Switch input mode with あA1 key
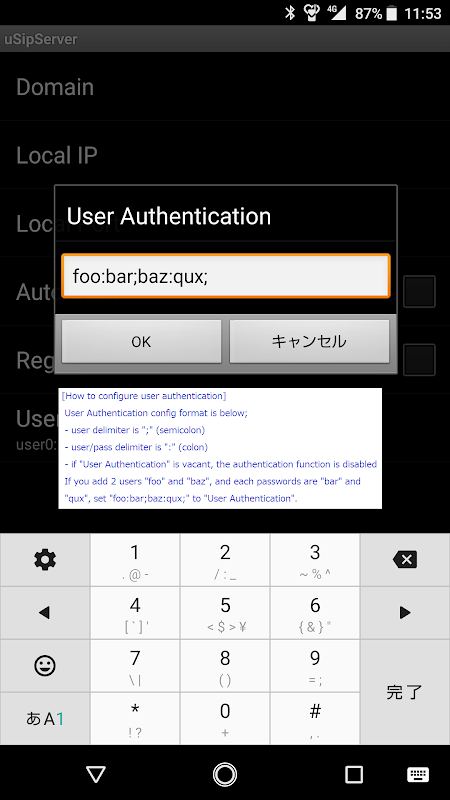This screenshot has width=450, height=800. point(45,718)
